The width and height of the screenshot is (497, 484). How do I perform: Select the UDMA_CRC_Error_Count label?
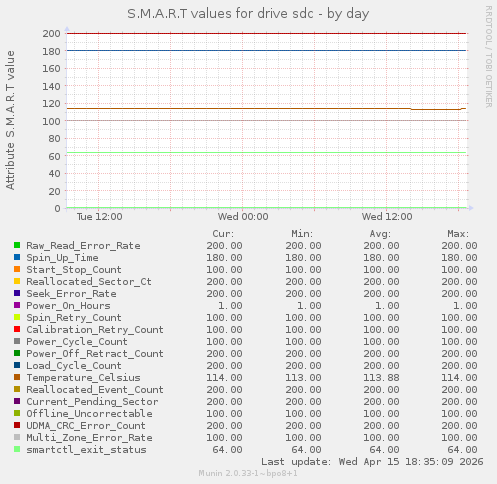pyautogui.click(x=86, y=426)
